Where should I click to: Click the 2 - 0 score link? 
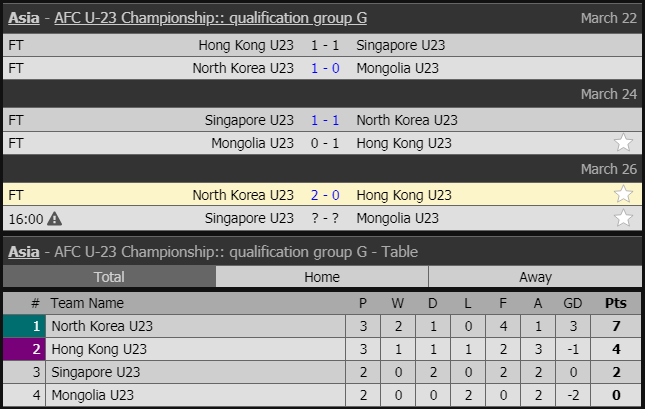325,194
